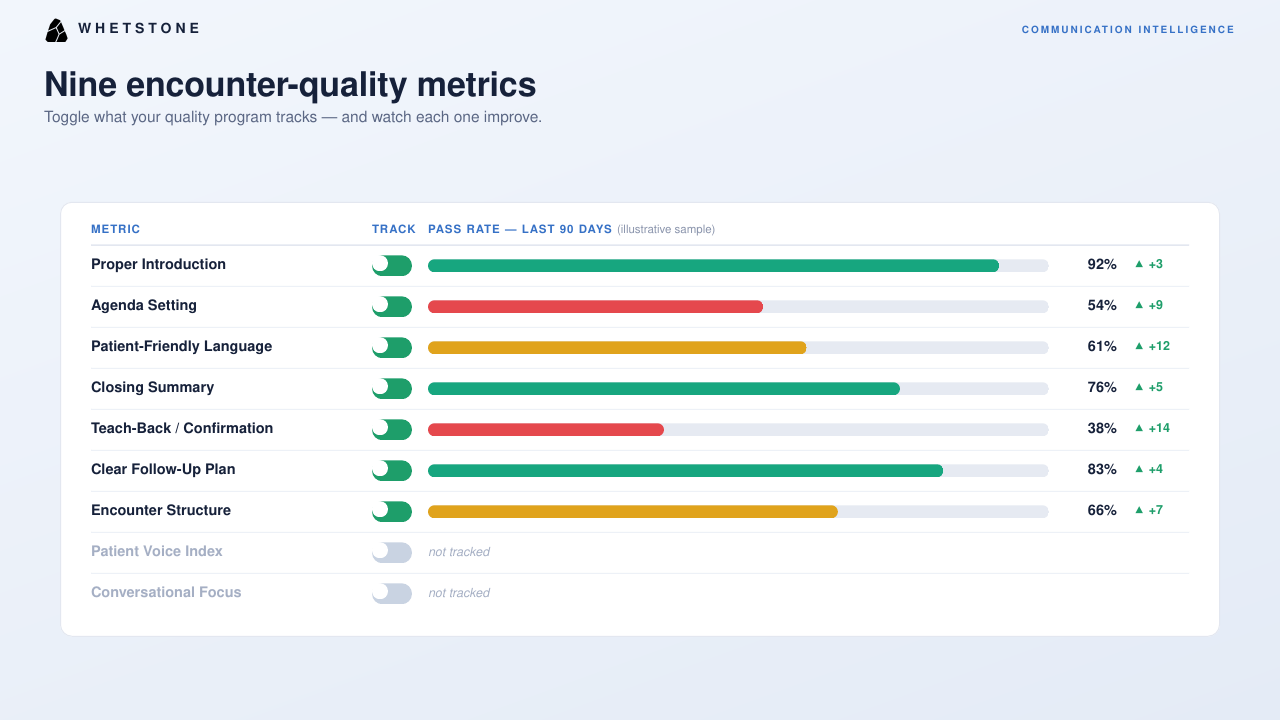1280x720 pixels.
Task: Click the green trend arrow beside +3
Action: 1139,265
